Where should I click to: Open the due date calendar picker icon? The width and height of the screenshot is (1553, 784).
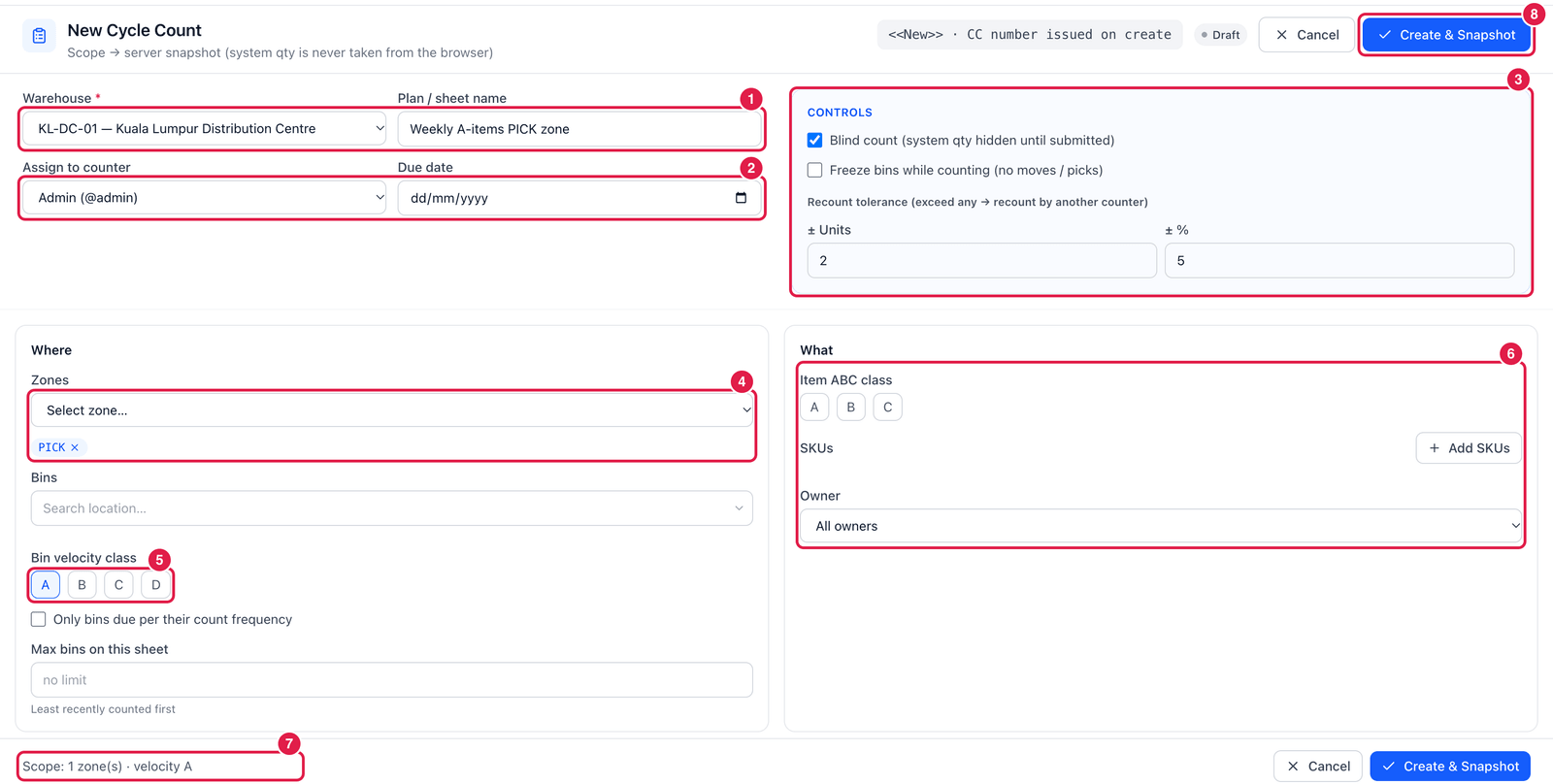741,198
